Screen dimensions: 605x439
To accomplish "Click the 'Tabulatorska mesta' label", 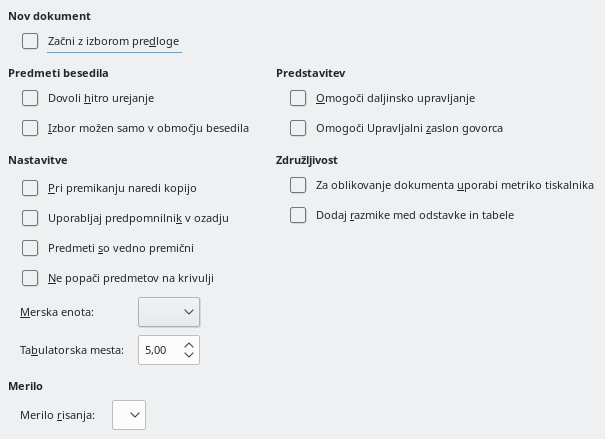I will point(71,350).
